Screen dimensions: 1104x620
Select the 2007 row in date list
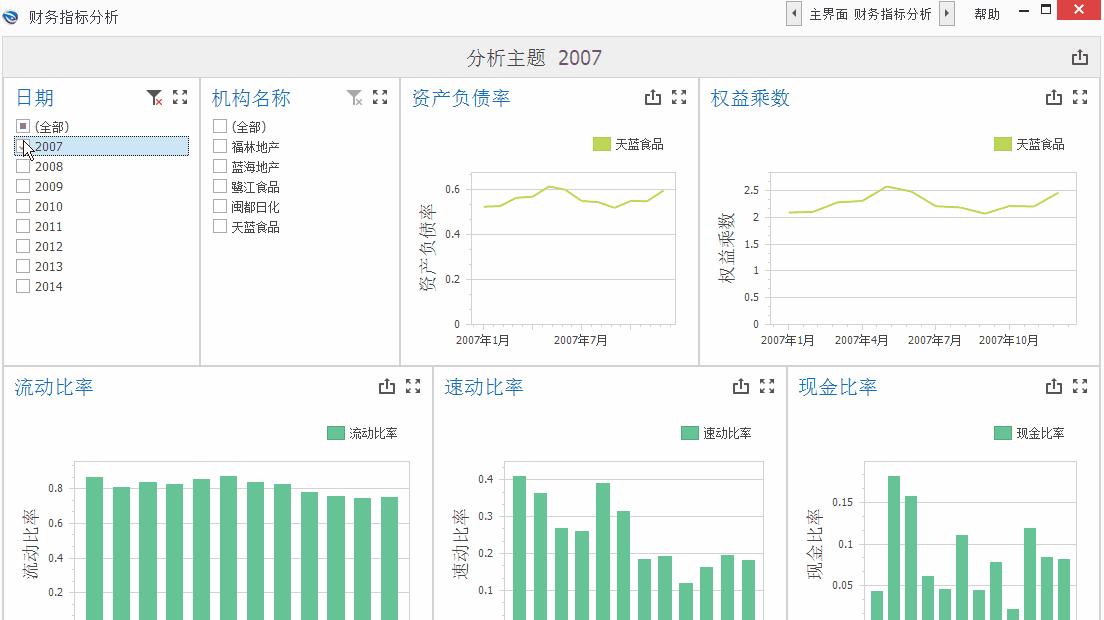(101, 146)
